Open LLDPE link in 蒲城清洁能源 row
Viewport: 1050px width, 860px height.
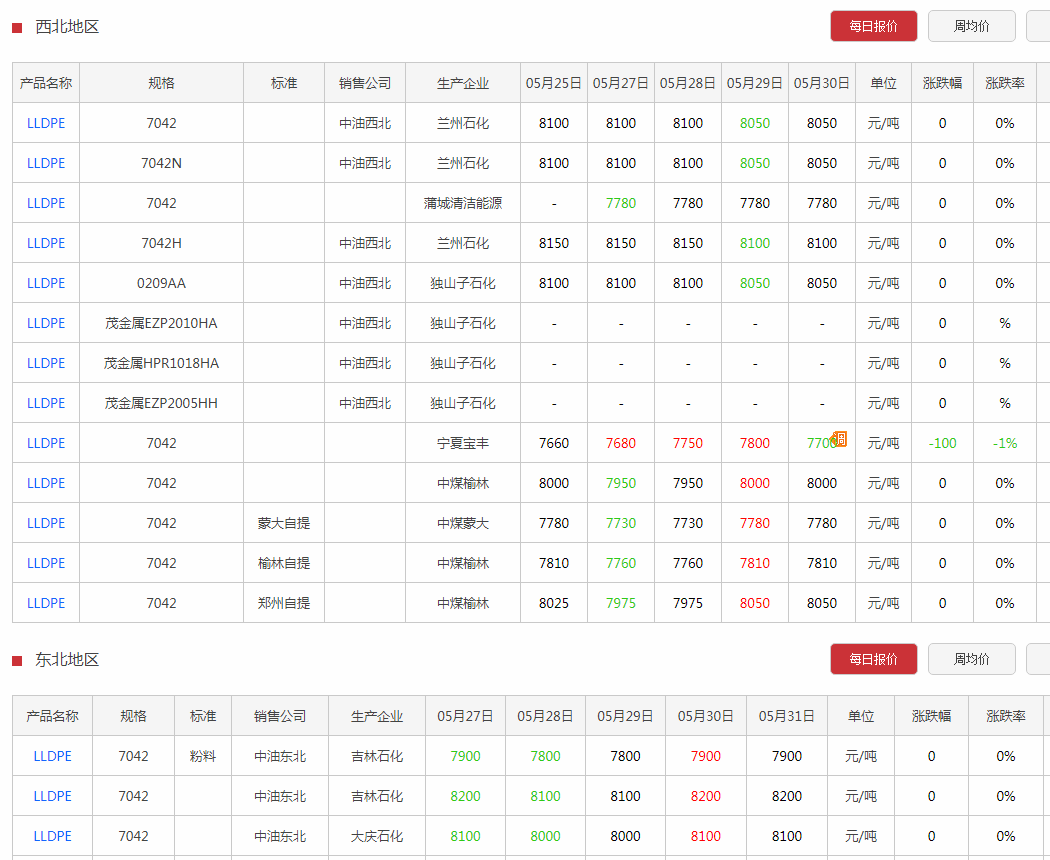pos(46,203)
